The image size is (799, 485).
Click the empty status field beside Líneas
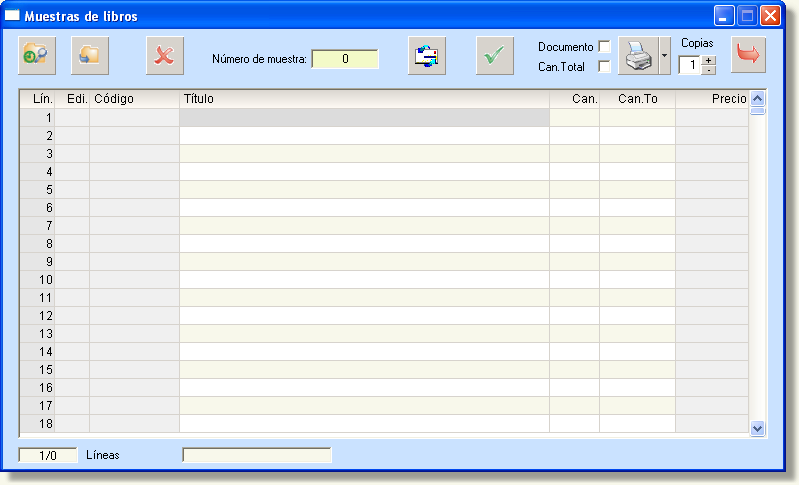point(257,455)
